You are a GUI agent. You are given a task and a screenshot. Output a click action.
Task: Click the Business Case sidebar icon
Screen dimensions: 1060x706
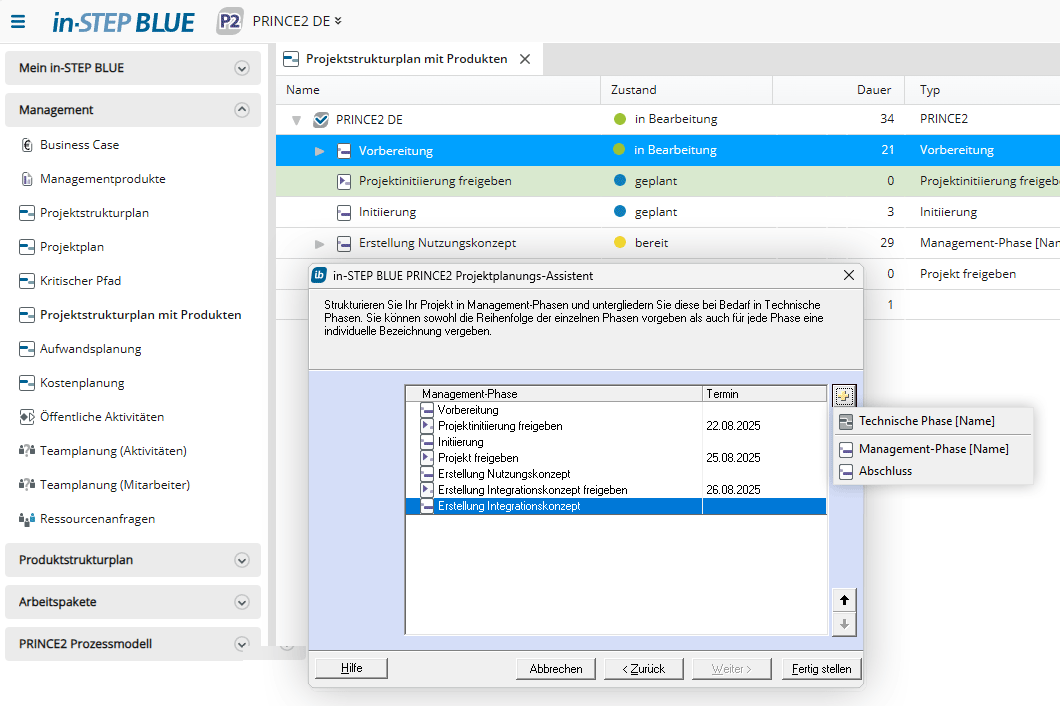tap(27, 145)
